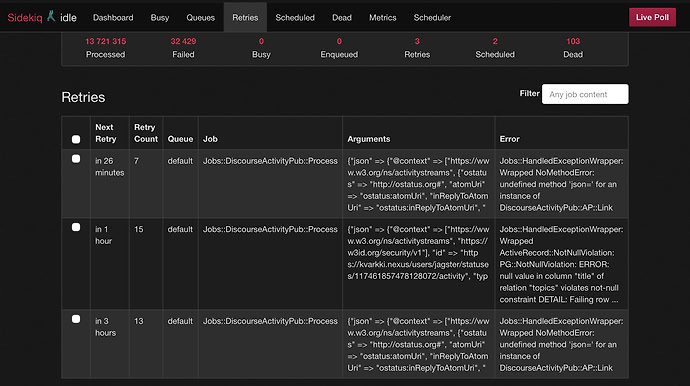Open the 'in 26 minutes' retry entry
690x386 pixels.
click(x=110, y=167)
